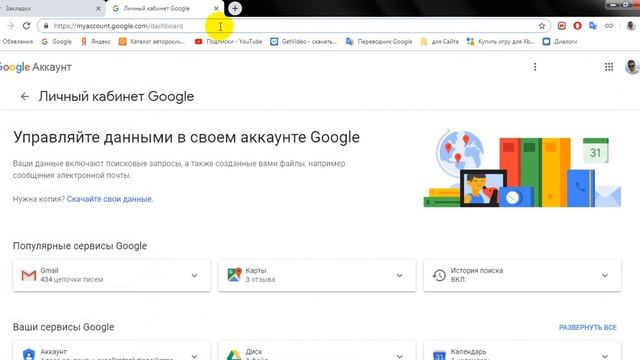Image resolution: width=640 pixels, height=360 pixels.
Task: Open a new browser tab
Action: pos(235,8)
